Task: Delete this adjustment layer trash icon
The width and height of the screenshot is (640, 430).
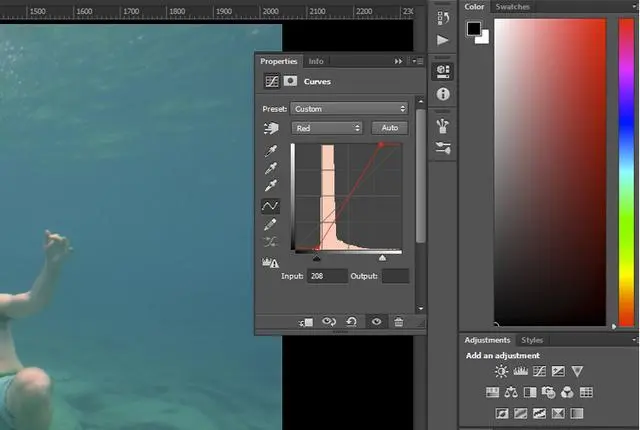Action: pos(399,322)
